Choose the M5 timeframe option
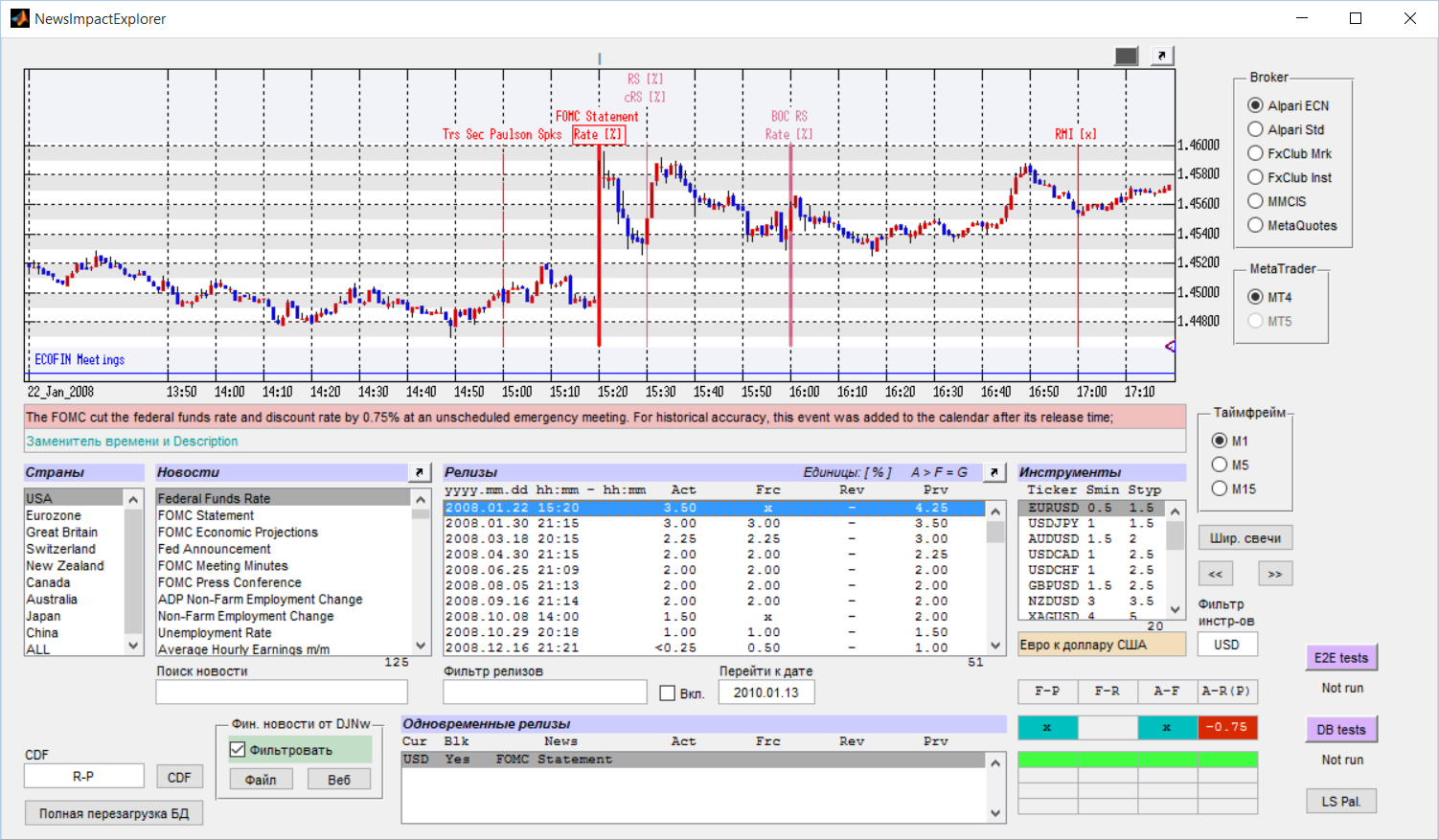This screenshot has width=1439, height=840. [x=1220, y=465]
